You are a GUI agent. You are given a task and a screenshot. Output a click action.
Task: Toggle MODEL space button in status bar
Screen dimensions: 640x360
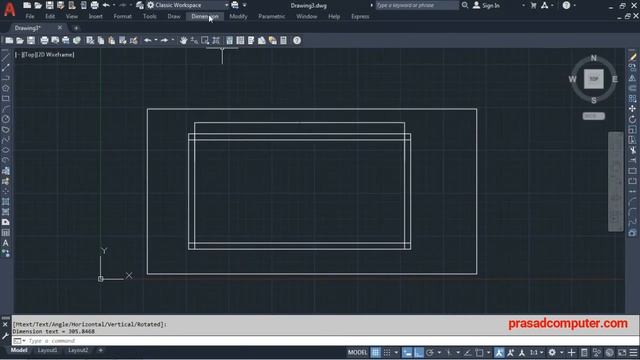pos(358,352)
